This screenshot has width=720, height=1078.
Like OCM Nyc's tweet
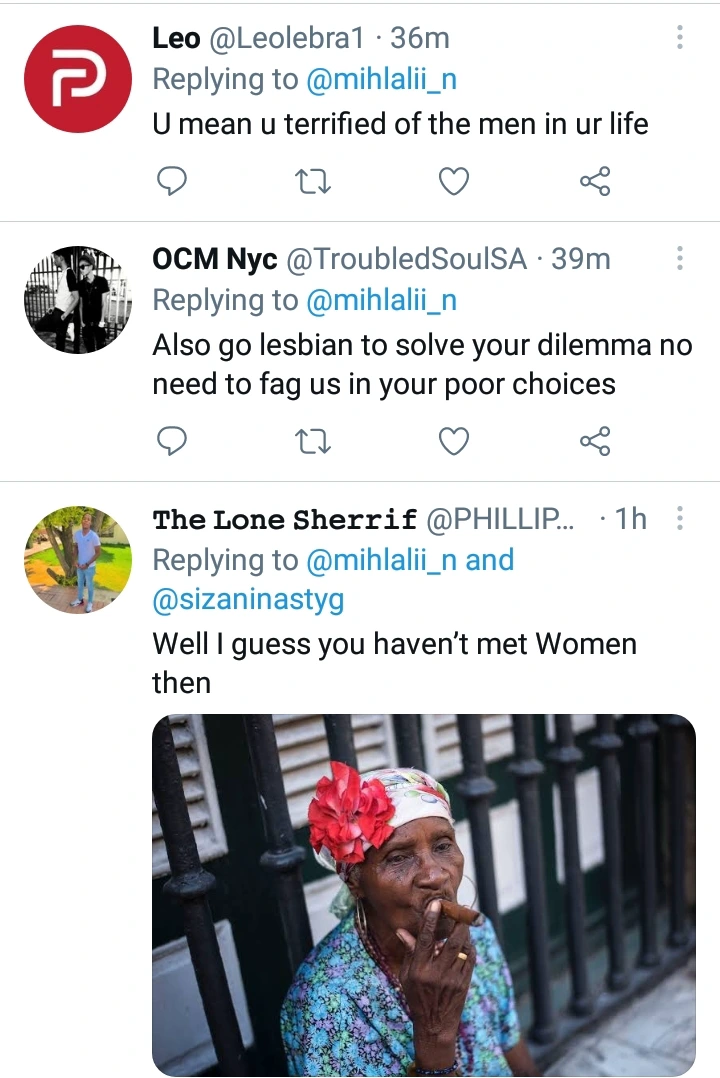(x=454, y=441)
